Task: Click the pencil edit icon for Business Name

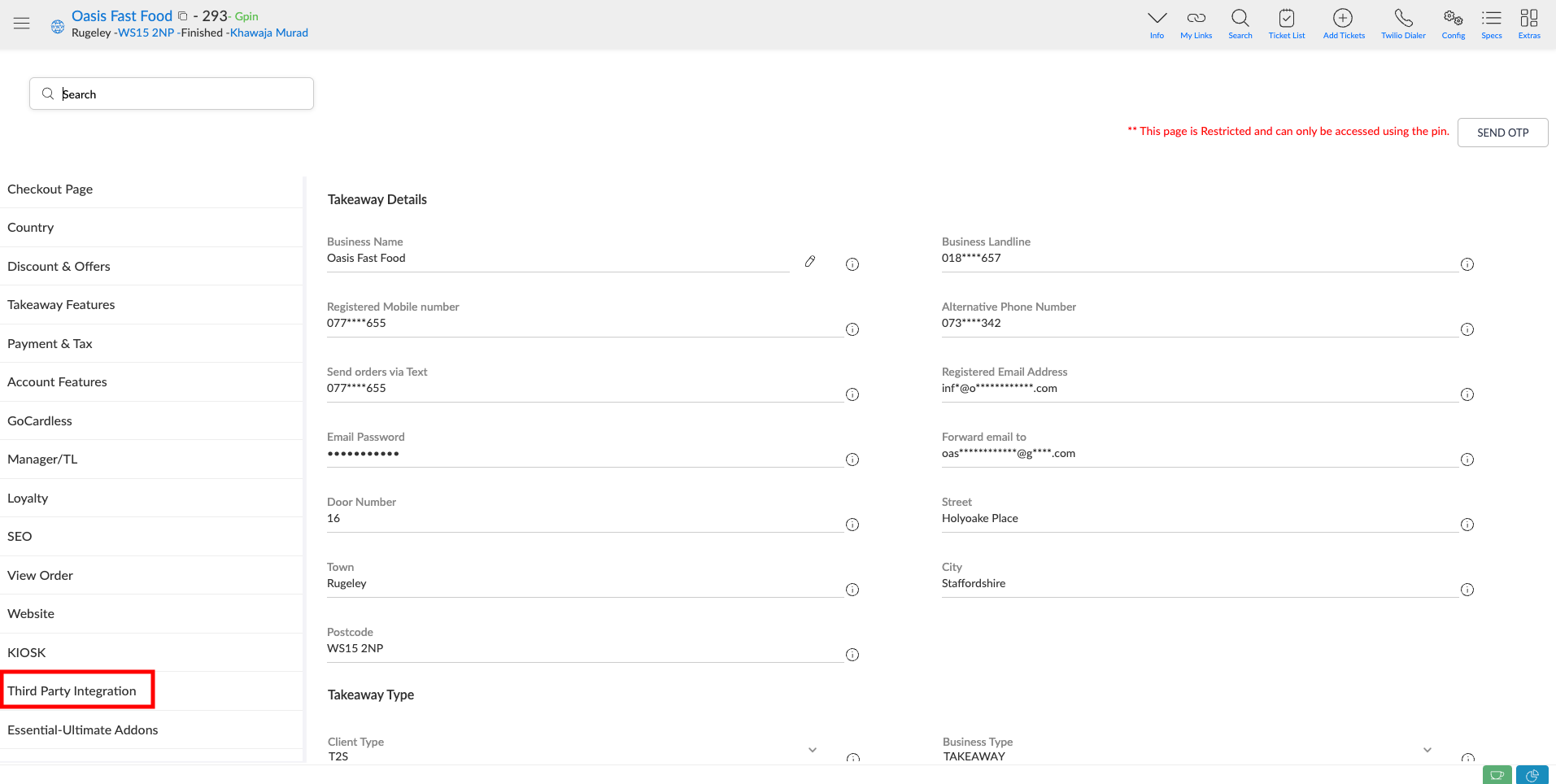Action: click(810, 261)
